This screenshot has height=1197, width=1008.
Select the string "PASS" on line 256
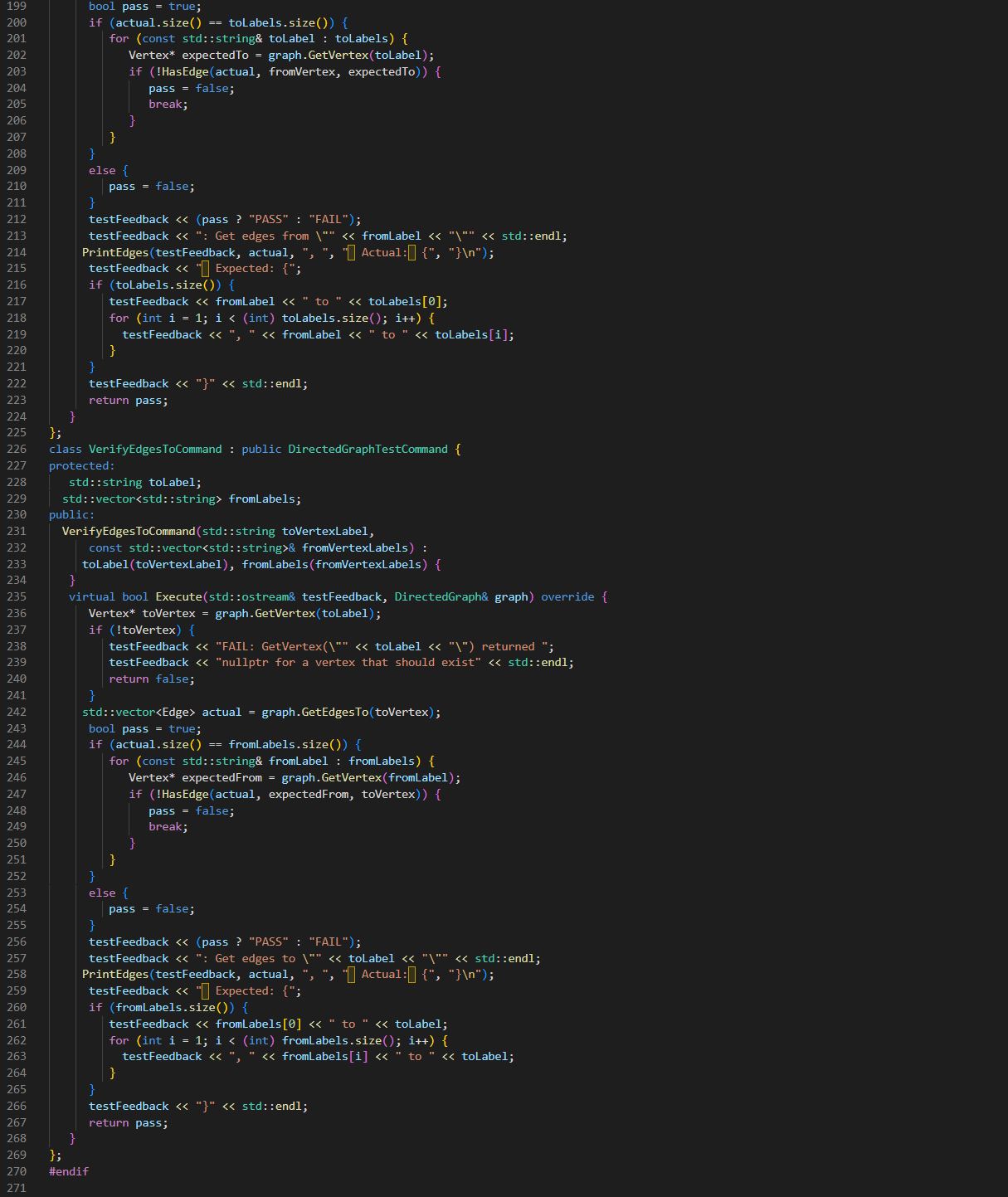(268, 942)
